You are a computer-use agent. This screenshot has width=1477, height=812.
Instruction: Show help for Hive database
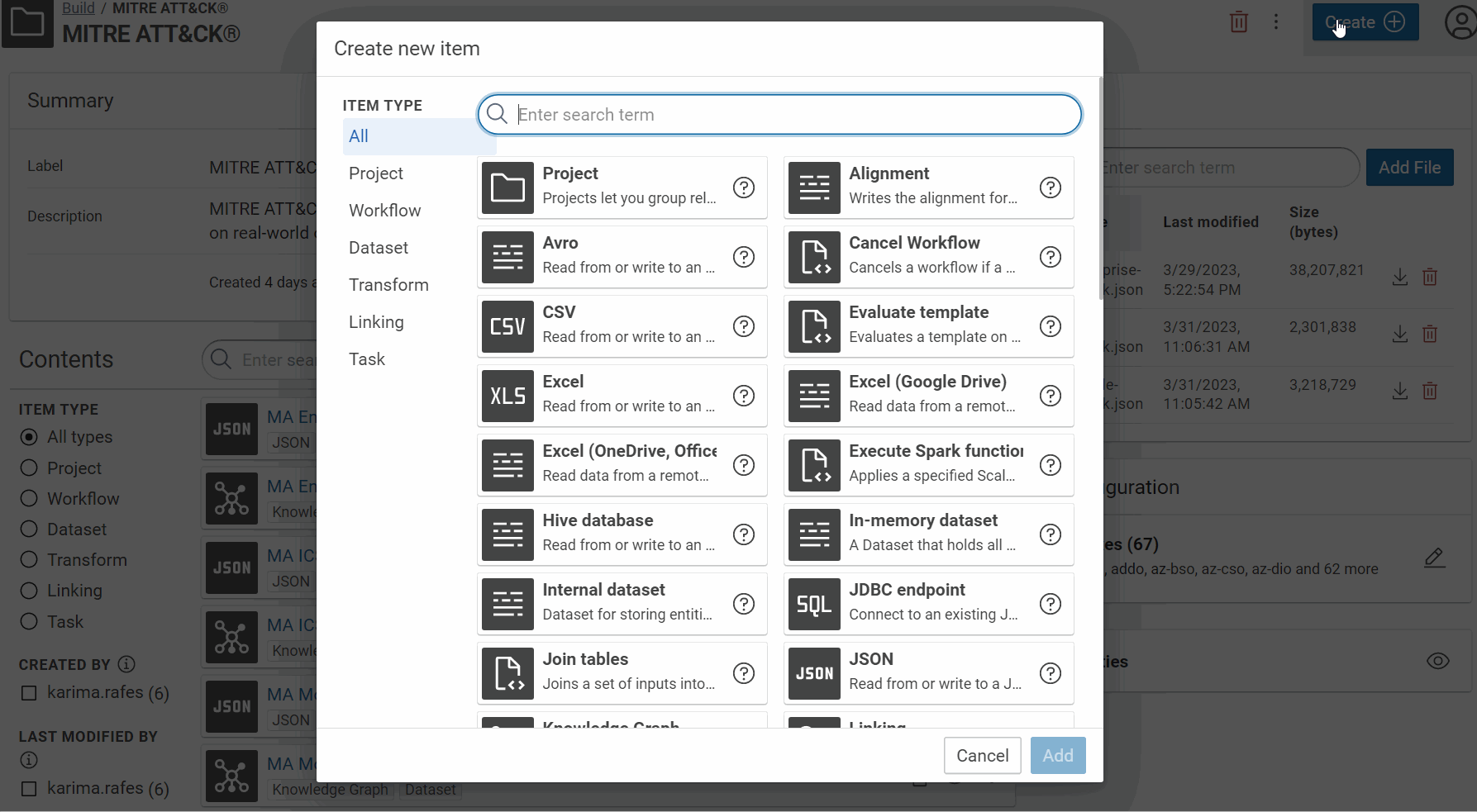(743, 534)
